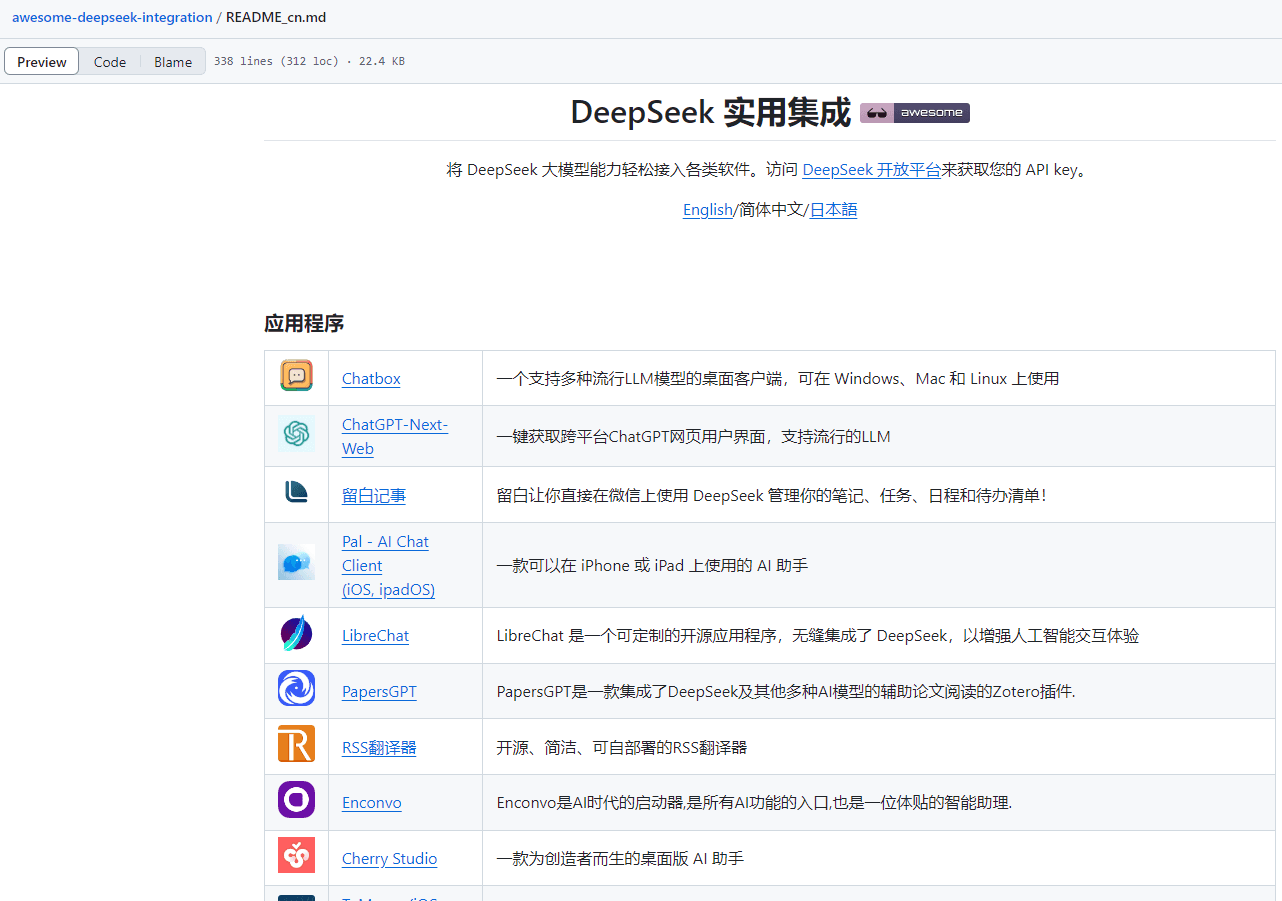Switch to the Code tab
This screenshot has width=1282, height=901.
(x=110, y=62)
